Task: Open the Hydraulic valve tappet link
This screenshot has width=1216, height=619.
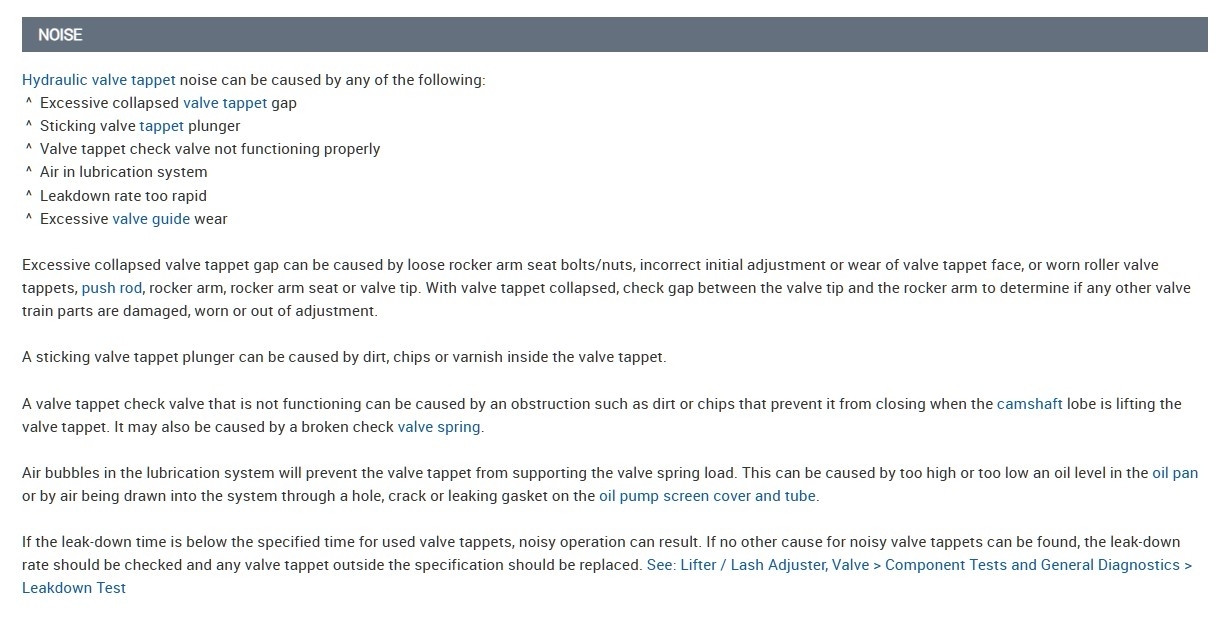Action: (98, 80)
